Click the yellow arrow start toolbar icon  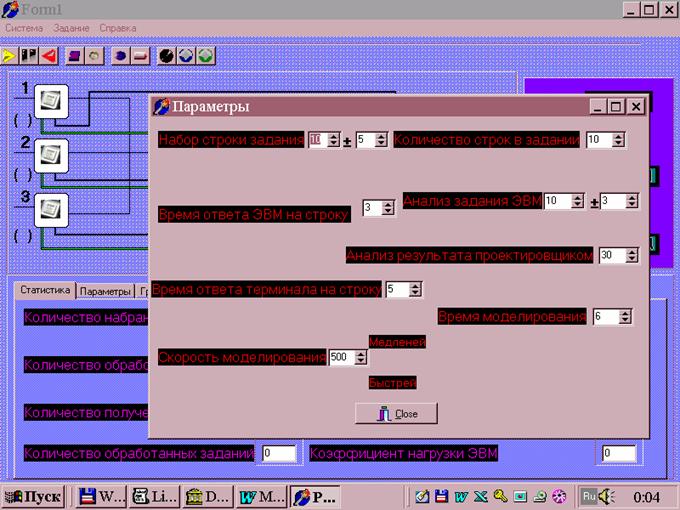point(11,55)
